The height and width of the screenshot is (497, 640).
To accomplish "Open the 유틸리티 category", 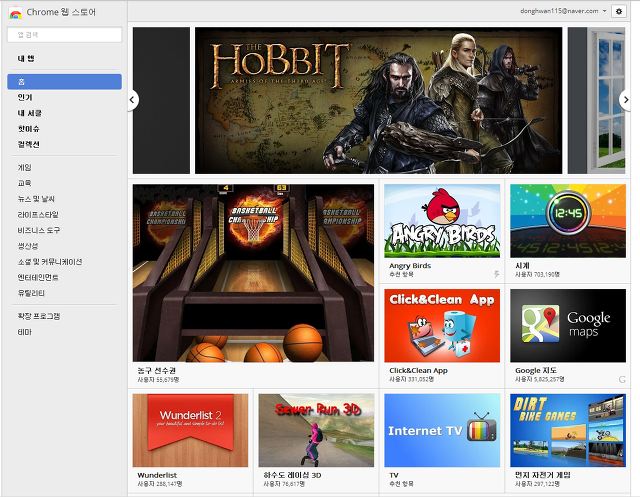I will 31,293.
